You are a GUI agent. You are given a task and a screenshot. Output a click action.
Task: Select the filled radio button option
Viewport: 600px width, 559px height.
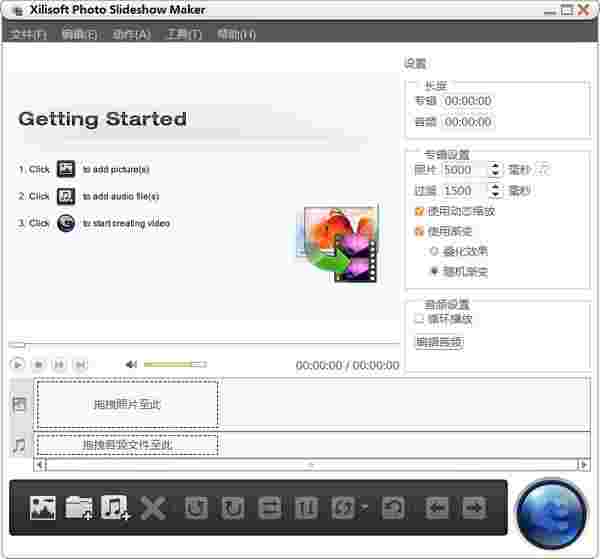click(x=434, y=271)
